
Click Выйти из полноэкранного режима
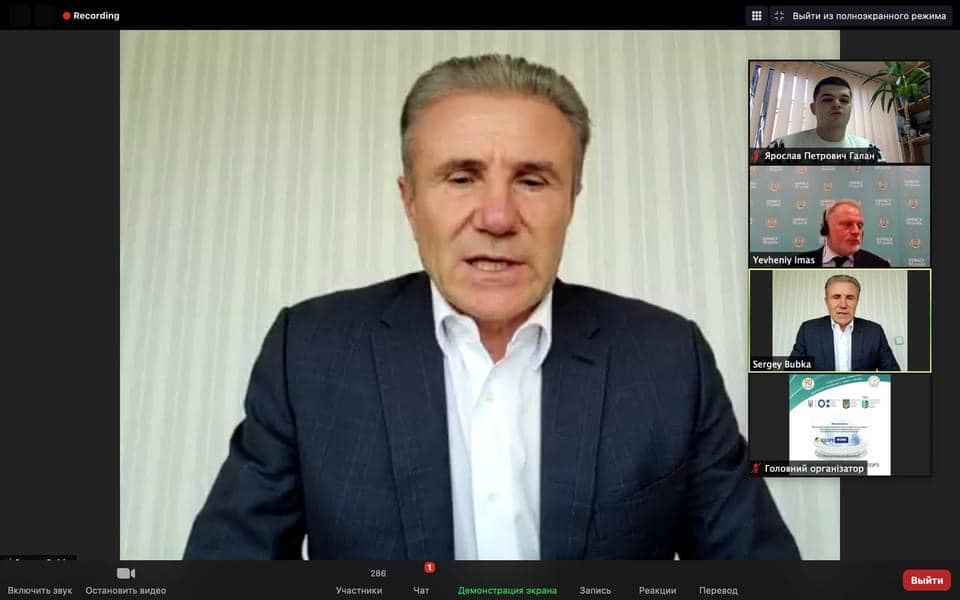pyautogui.click(x=860, y=16)
